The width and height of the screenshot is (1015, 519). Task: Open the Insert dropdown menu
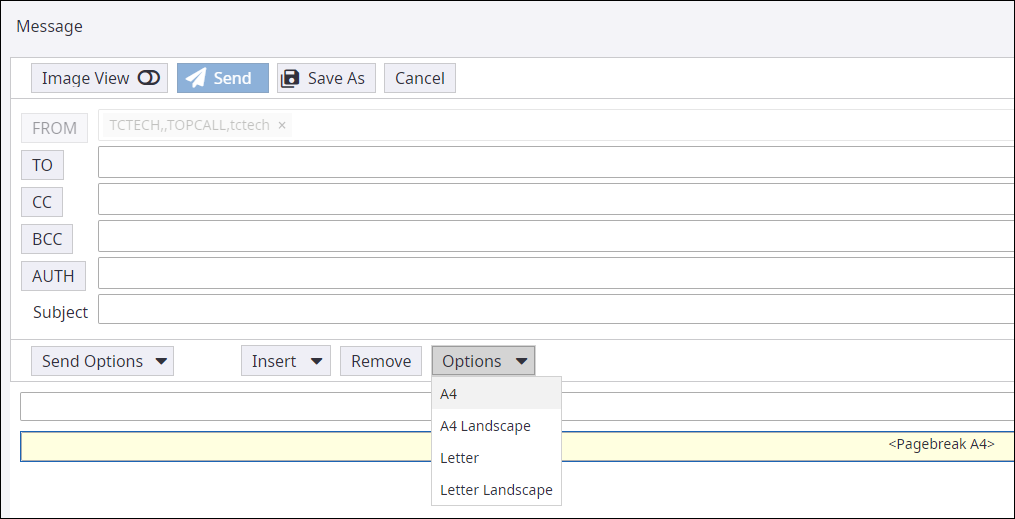285,361
